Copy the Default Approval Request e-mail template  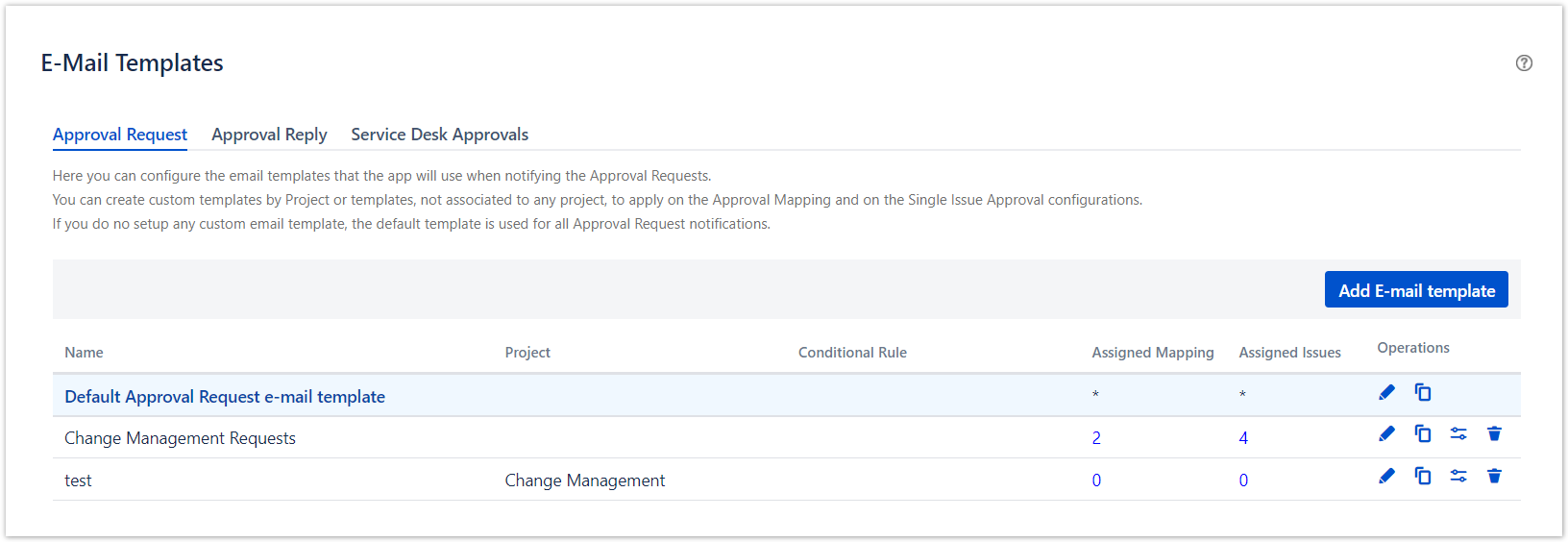tap(1423, 392)
